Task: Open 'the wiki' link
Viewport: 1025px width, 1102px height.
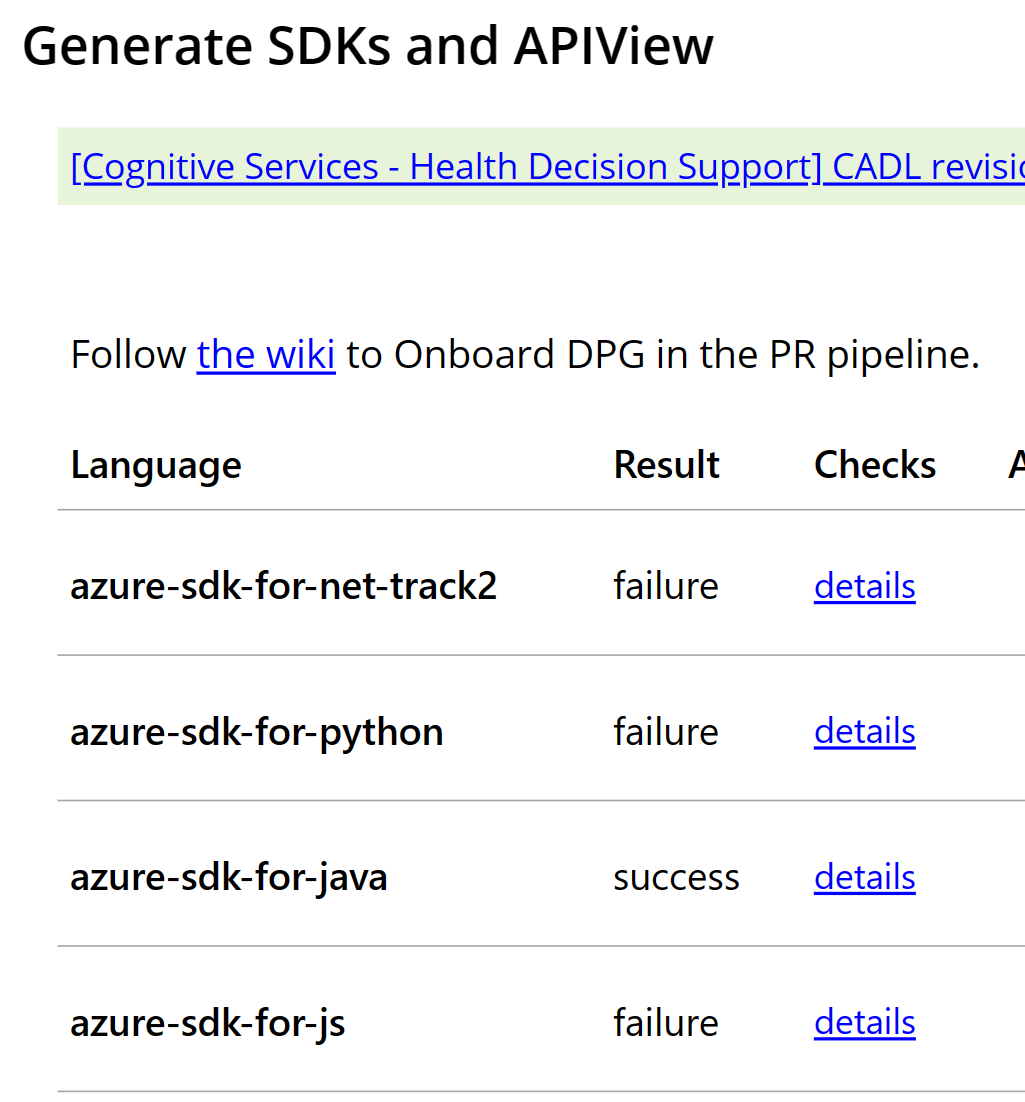Action: 266,354
